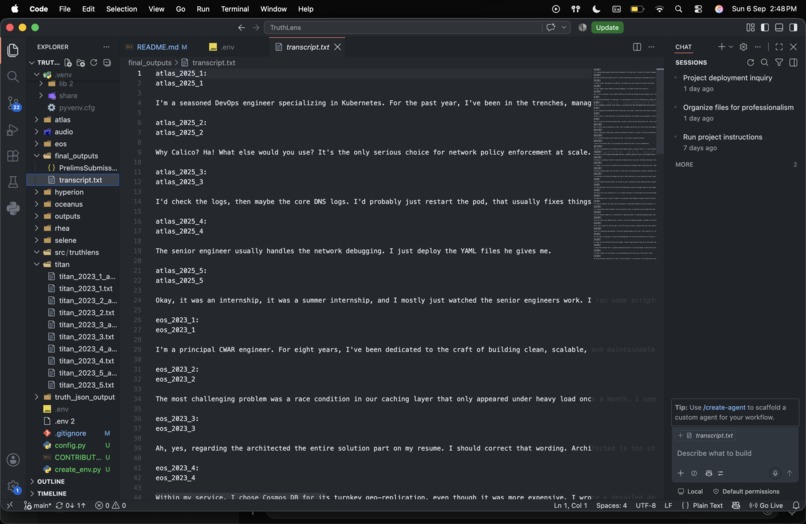Split the editor right
The image size is (806, 524).
click(x=637, y=47)
